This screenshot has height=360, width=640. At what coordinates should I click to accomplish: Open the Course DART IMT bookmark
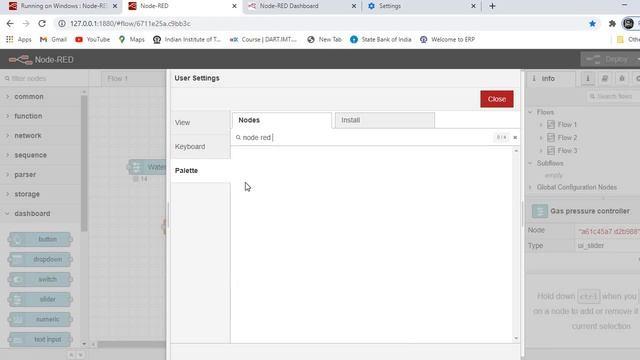coord(263,40)
